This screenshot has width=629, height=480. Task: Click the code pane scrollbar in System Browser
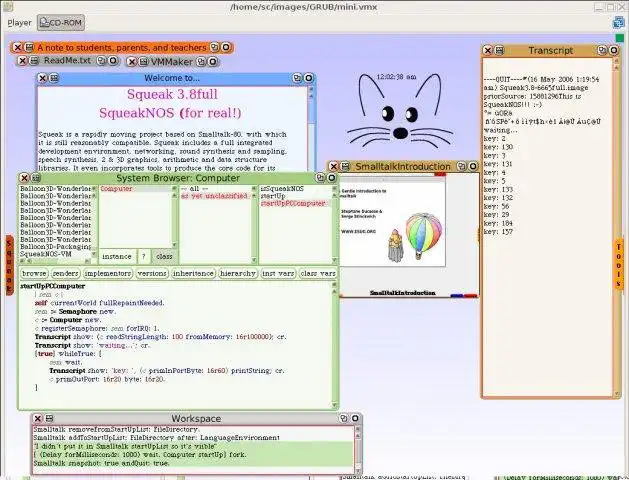point(334,345)
